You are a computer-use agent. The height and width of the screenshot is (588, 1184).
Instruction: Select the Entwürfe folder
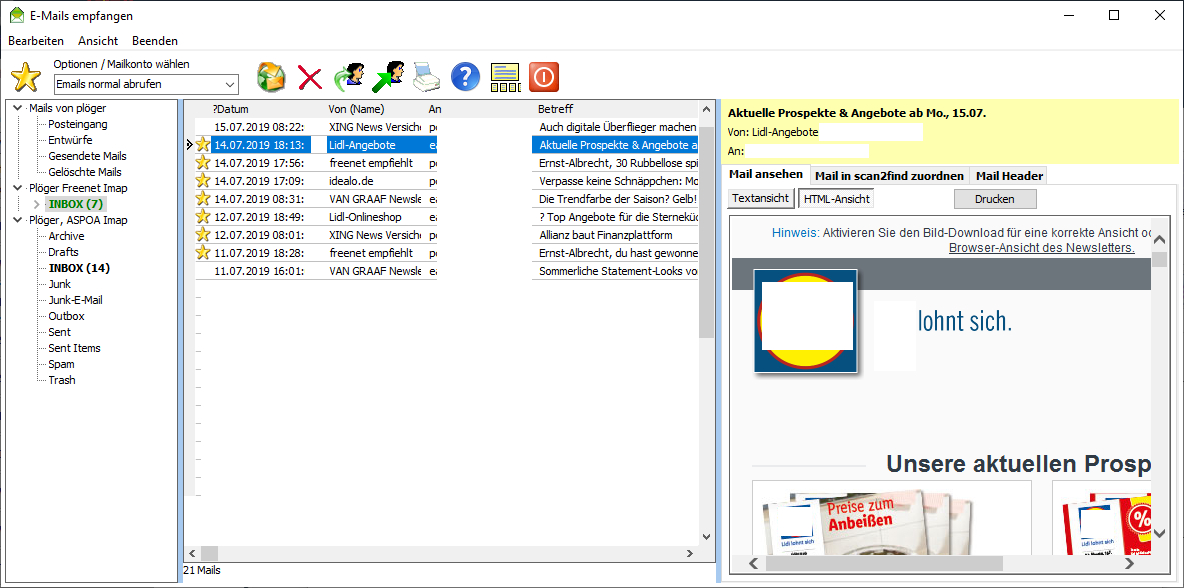[x=70, y=140]
